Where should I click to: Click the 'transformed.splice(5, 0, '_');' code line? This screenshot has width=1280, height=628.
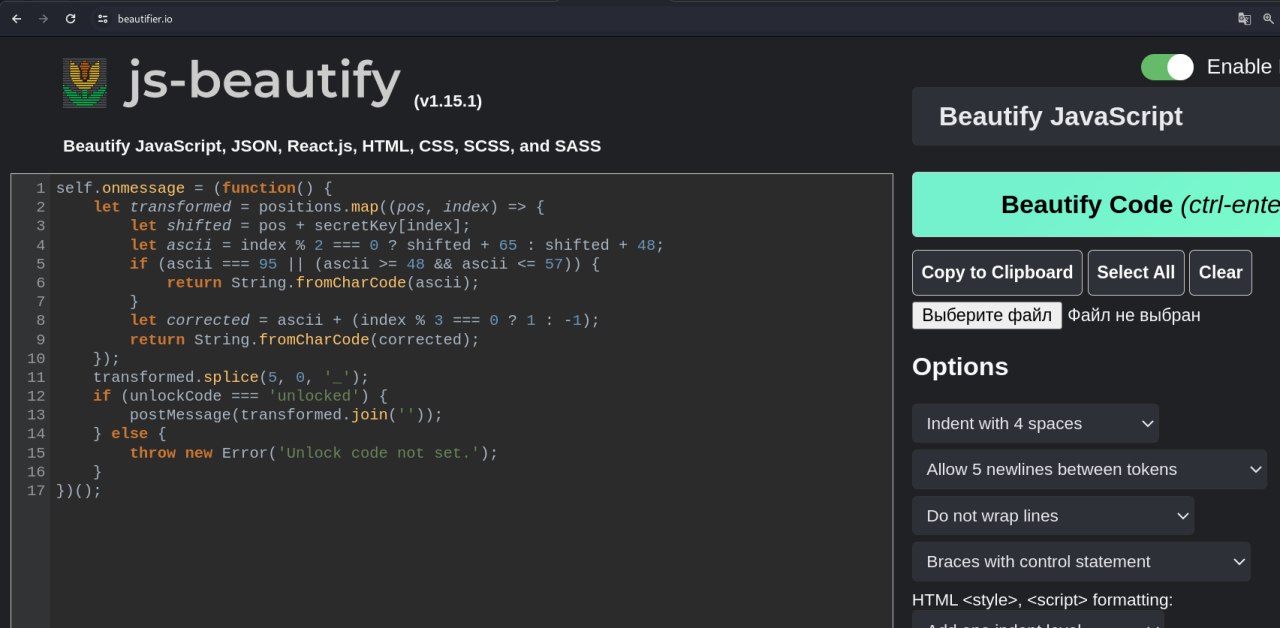[231, 377]
